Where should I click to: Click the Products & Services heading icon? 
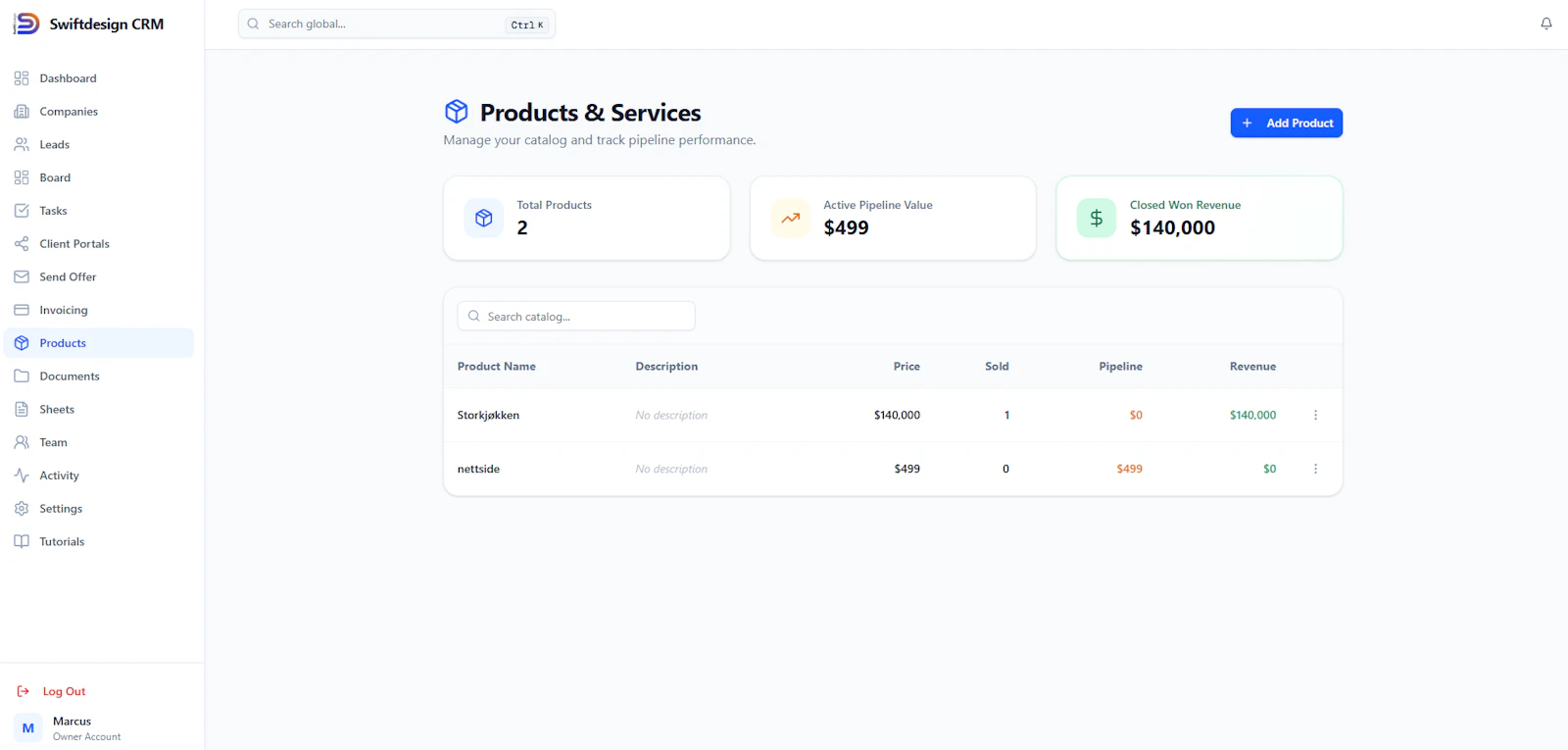click(457, 111)
